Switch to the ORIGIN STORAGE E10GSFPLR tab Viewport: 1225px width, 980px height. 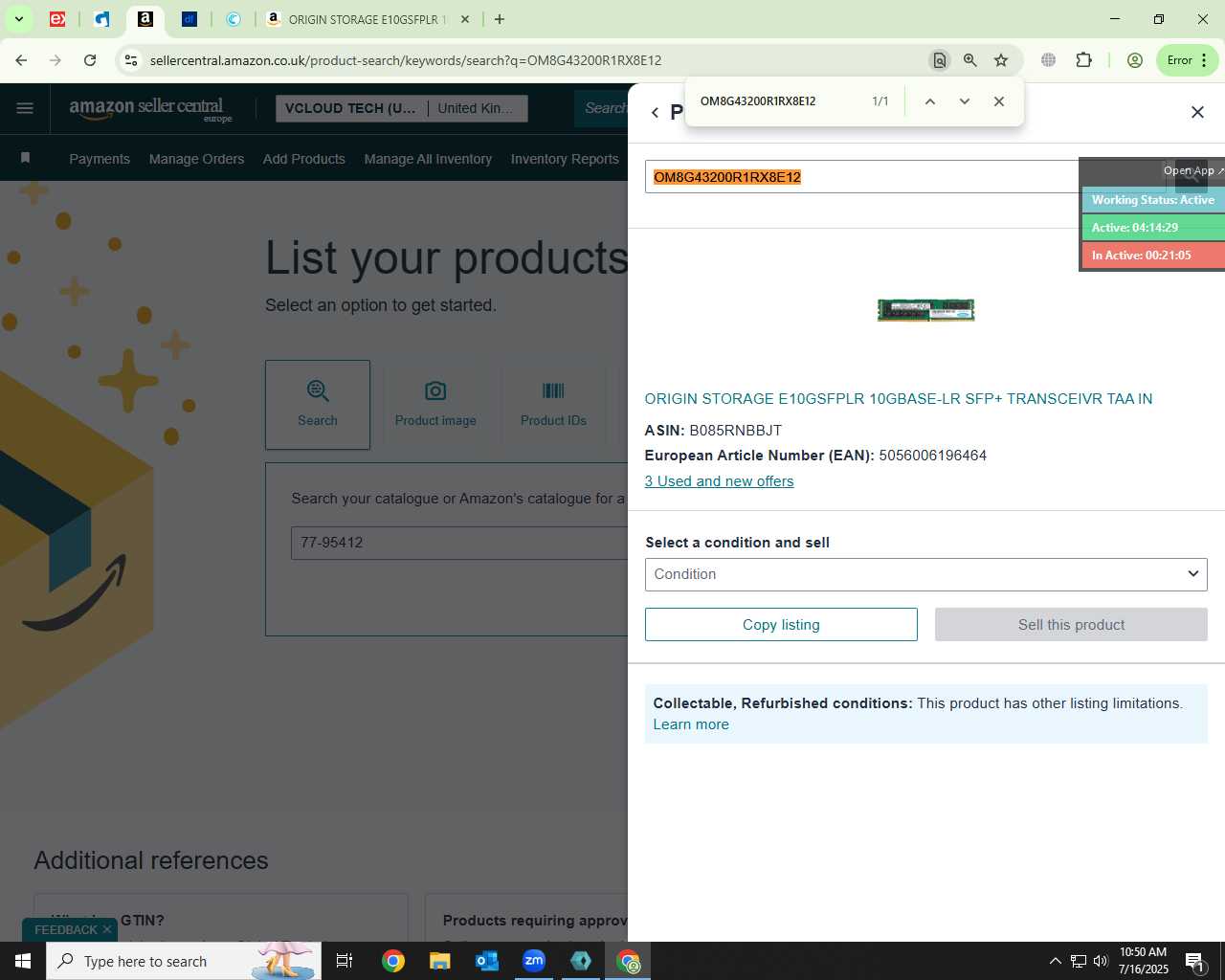367,19
